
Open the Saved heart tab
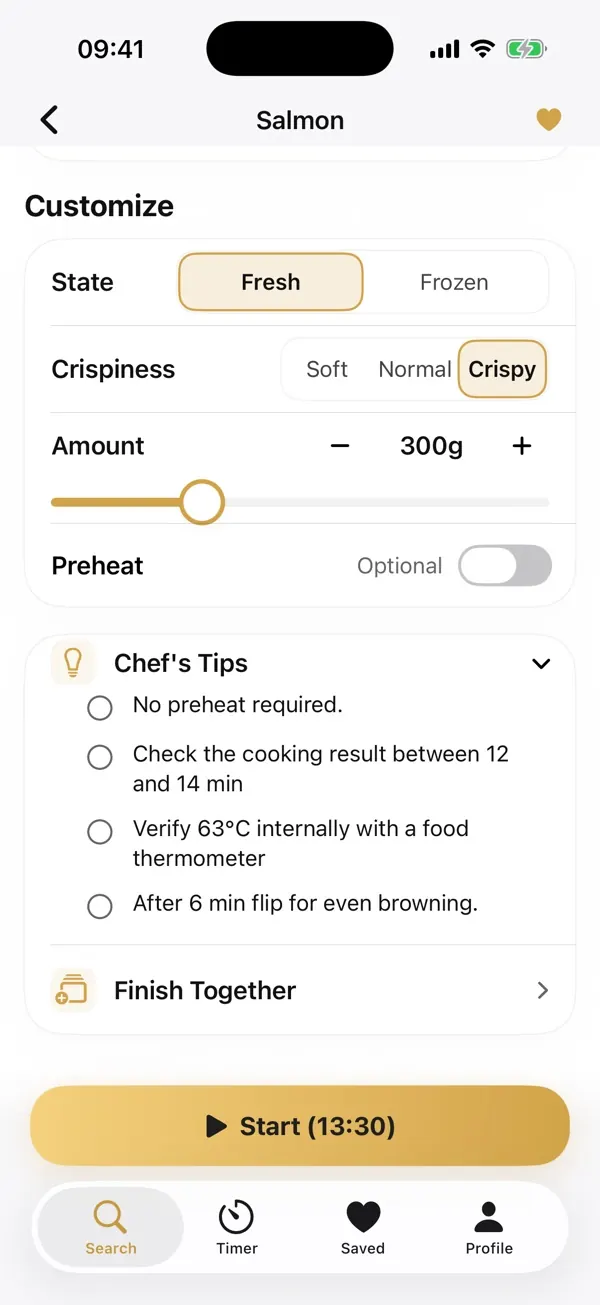click(x=363, y=1217)
